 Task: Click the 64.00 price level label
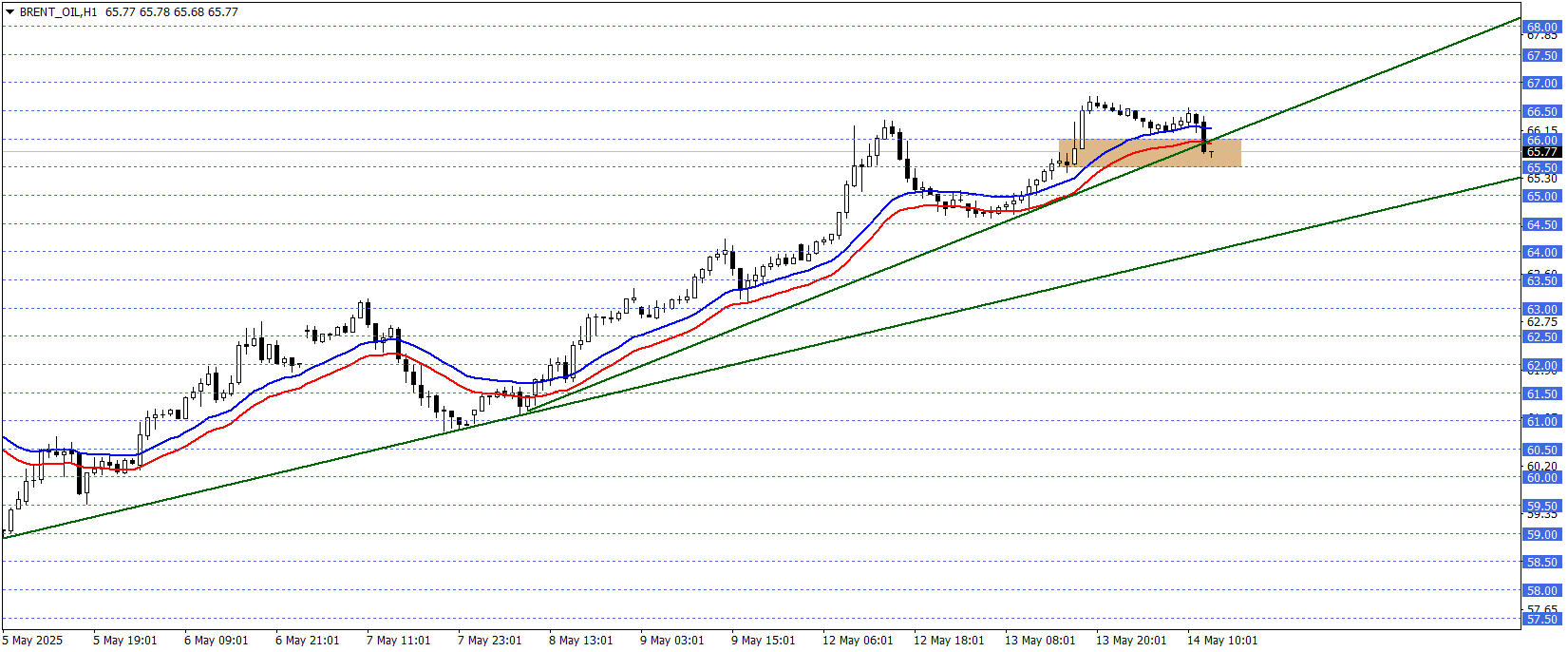pyautogui.click(x=1541, y=253)
